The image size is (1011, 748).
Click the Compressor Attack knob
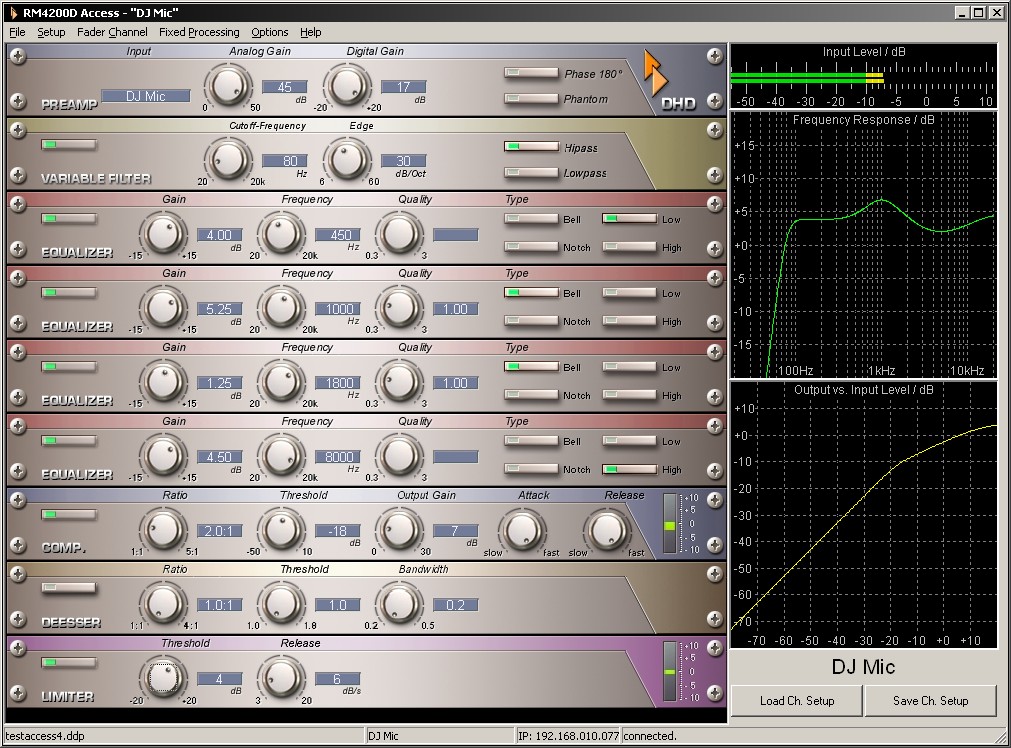click(x=522, y=531)
